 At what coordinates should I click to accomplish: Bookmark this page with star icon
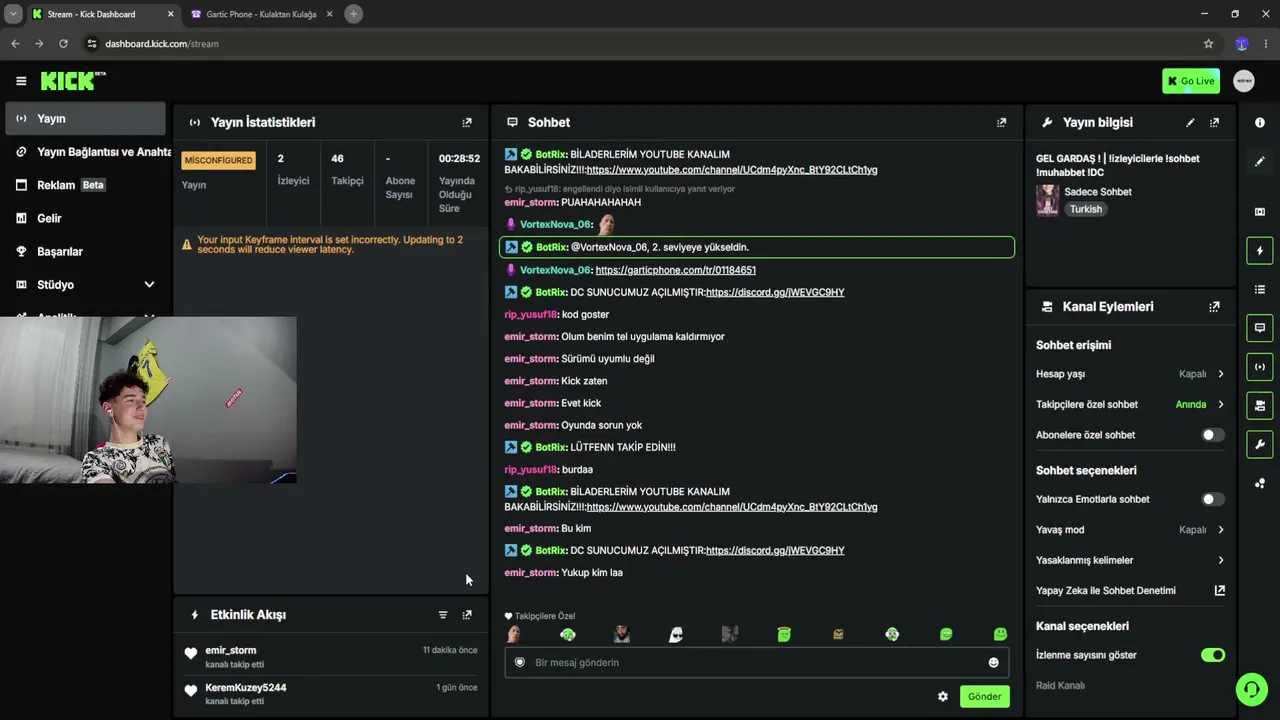(1208, 44)
